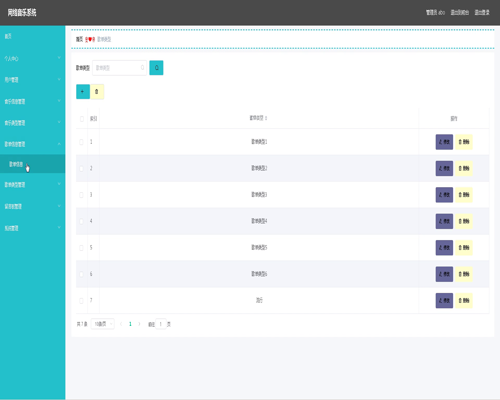Screen dimensions: 500x400
Task: Click the teal search icon button
Action: click(x=156, y=68)
